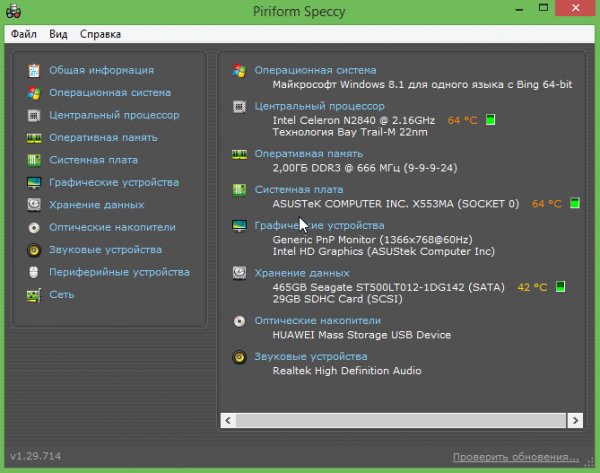The image size is (600, 473).
Task: Select Оперативная память in the sidebar
Action: 103,138
